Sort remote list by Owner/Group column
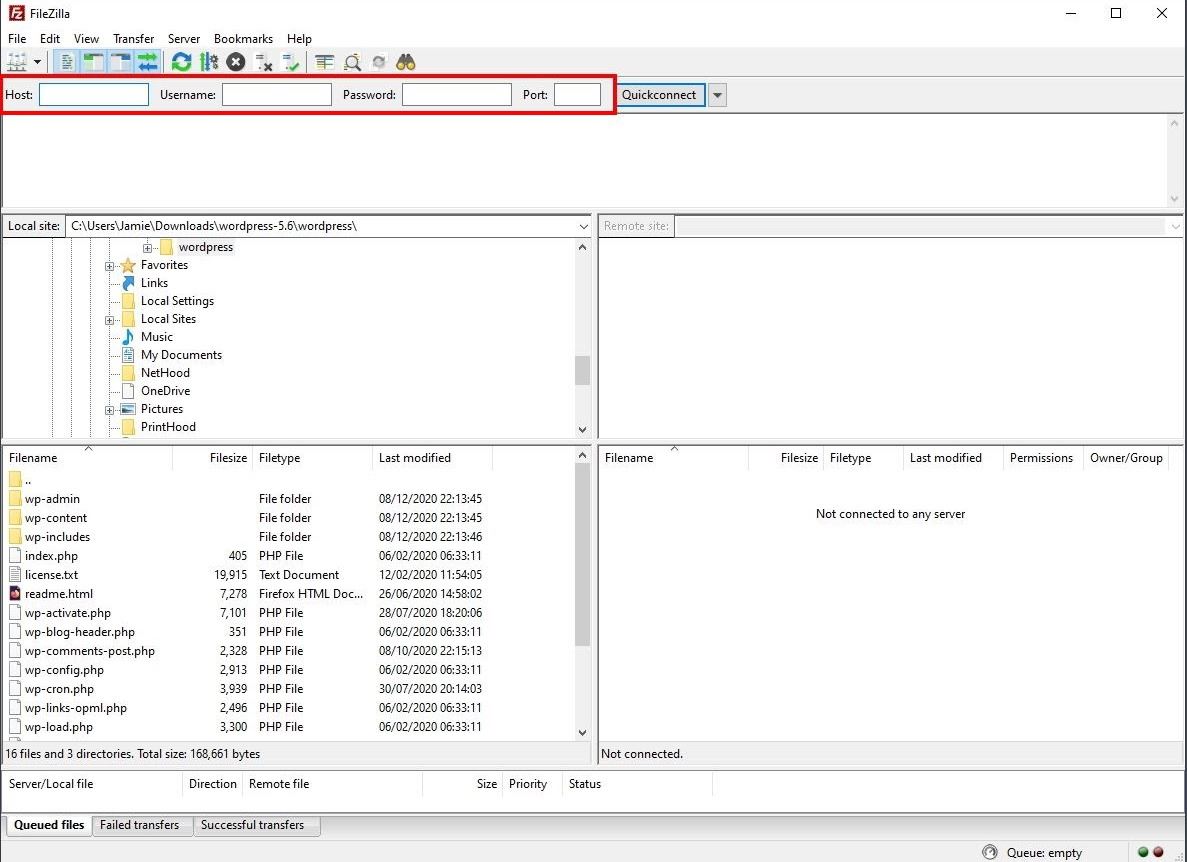1187x862 pixels. 1126,458
